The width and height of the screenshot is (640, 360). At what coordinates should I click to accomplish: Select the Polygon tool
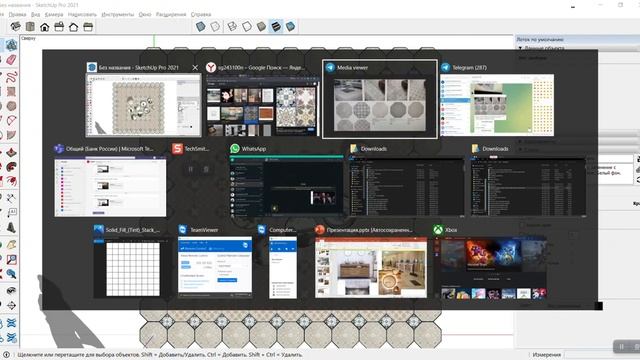11,106
